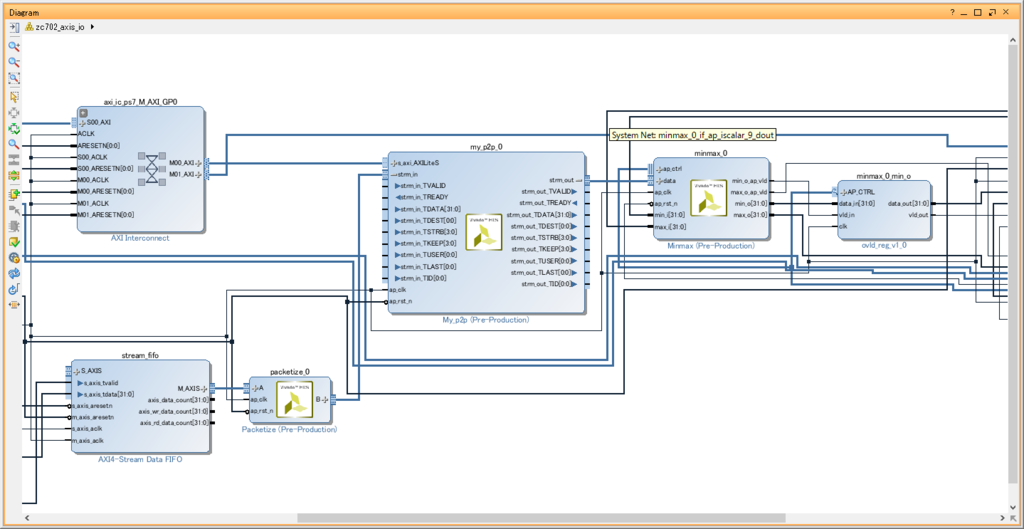
Task: Activate the Select Area arrow tool
Action: [14, 97]
